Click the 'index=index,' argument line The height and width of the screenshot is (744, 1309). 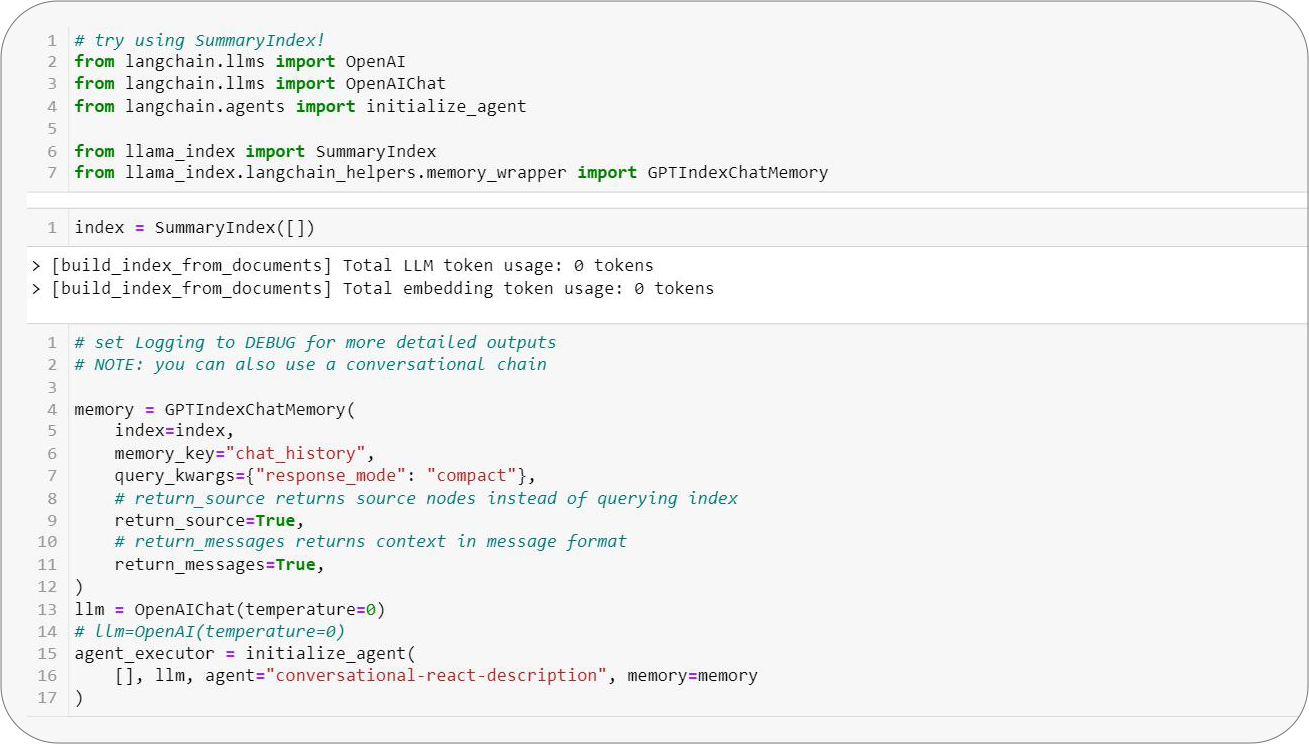pyautogui.click(x=174, y=431)
